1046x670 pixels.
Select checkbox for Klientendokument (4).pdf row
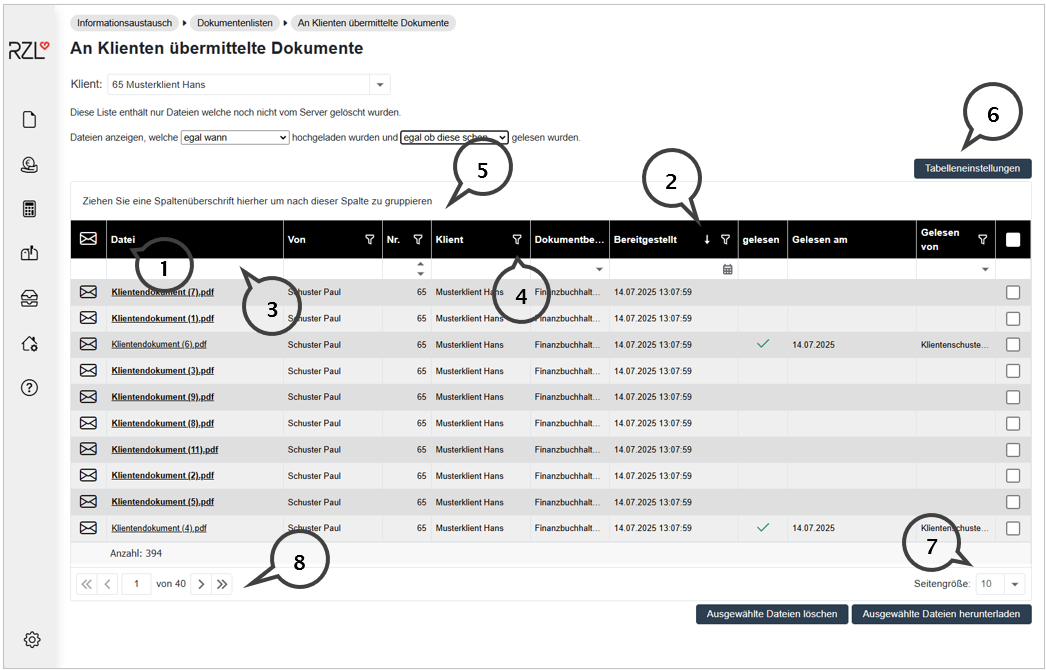[x=1013, y=528]
